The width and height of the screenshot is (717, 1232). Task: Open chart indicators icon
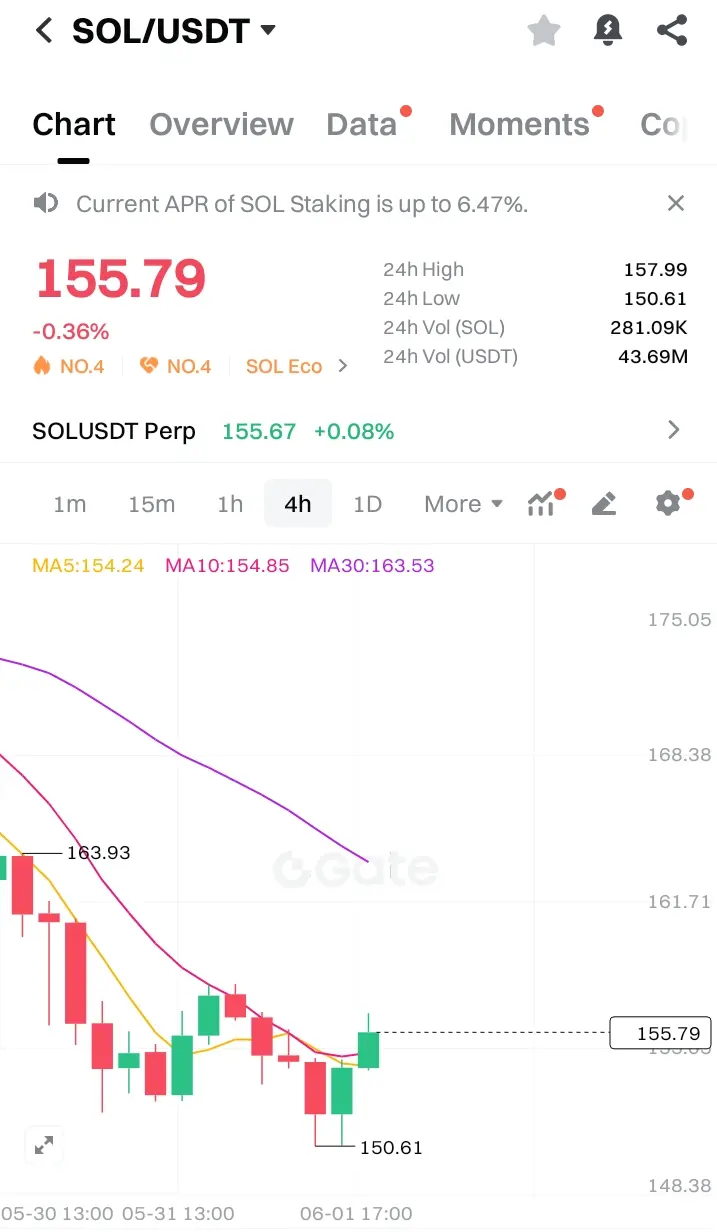click(541, 503)
